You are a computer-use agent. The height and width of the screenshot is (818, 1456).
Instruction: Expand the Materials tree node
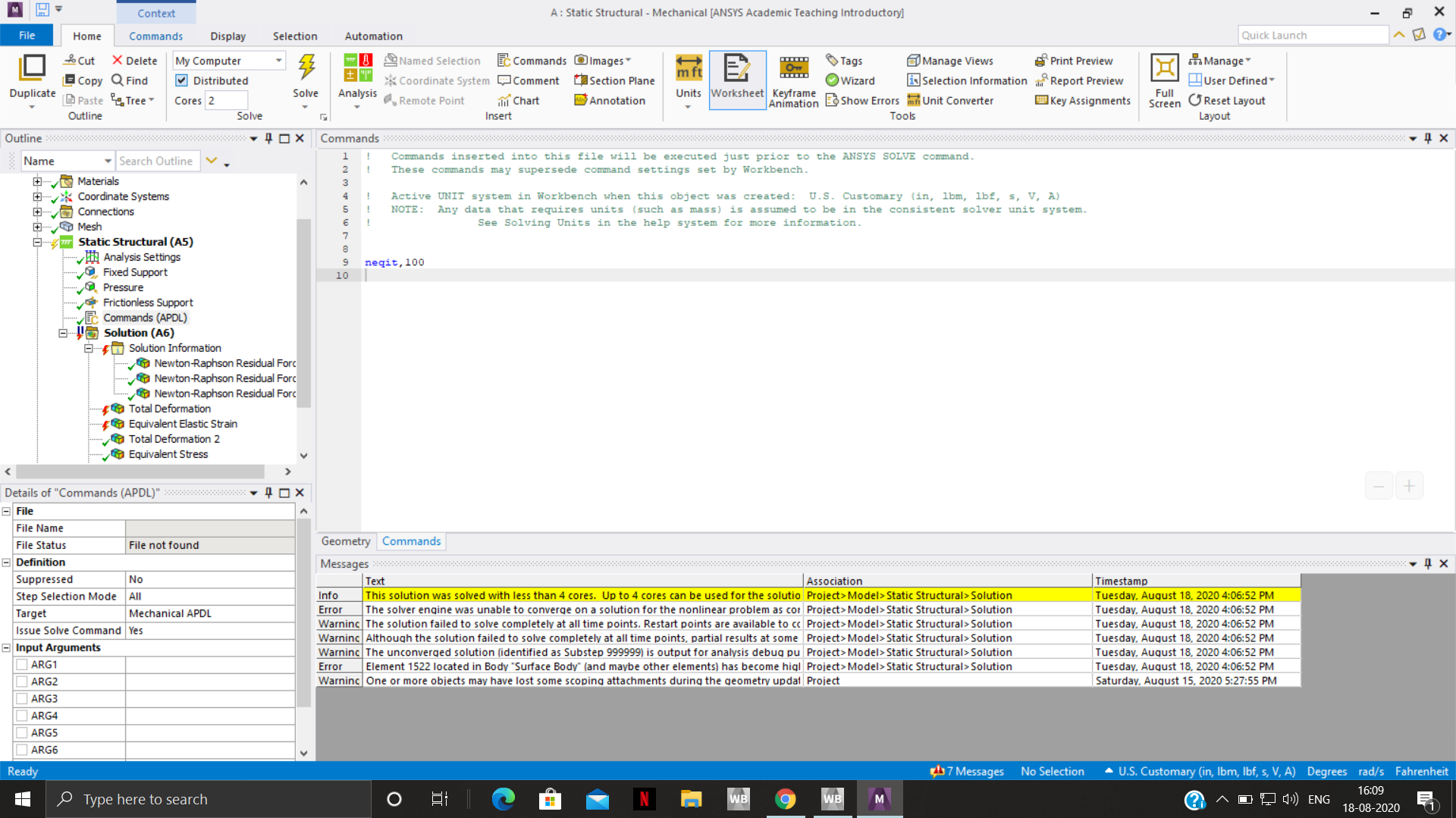pos(37,181)
